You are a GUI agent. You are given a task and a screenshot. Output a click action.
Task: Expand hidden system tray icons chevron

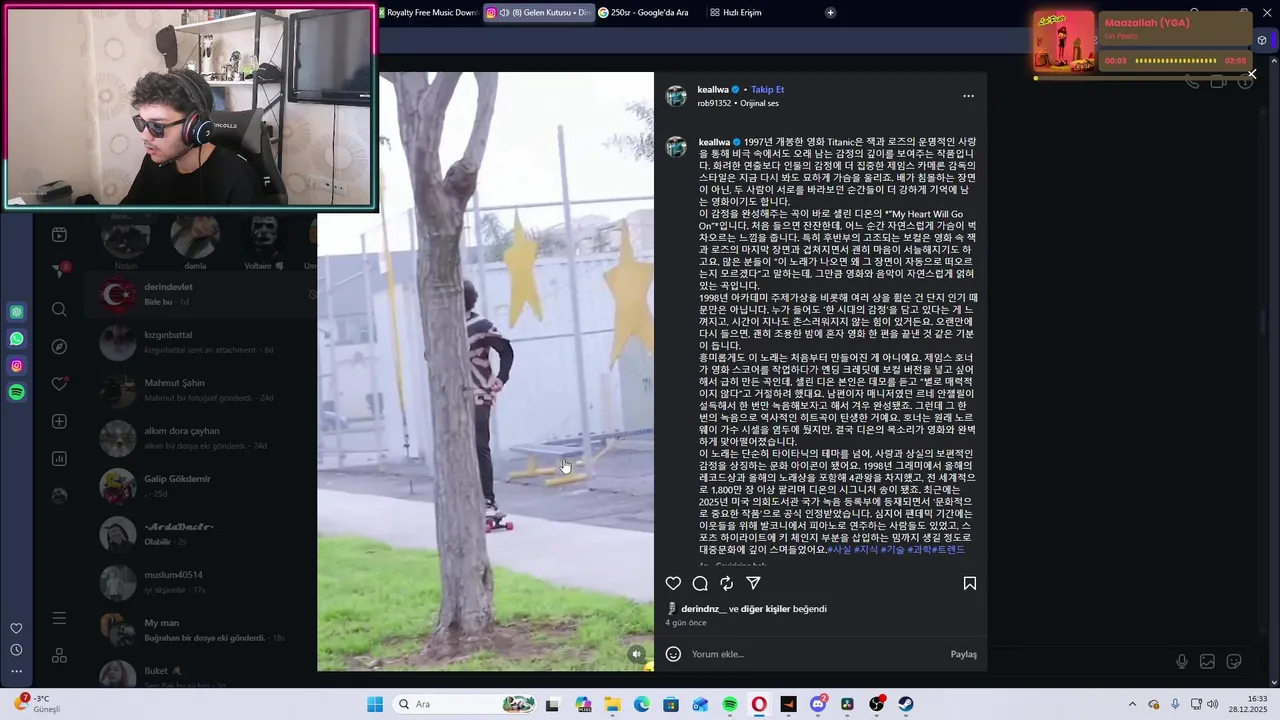(1132, 704)
